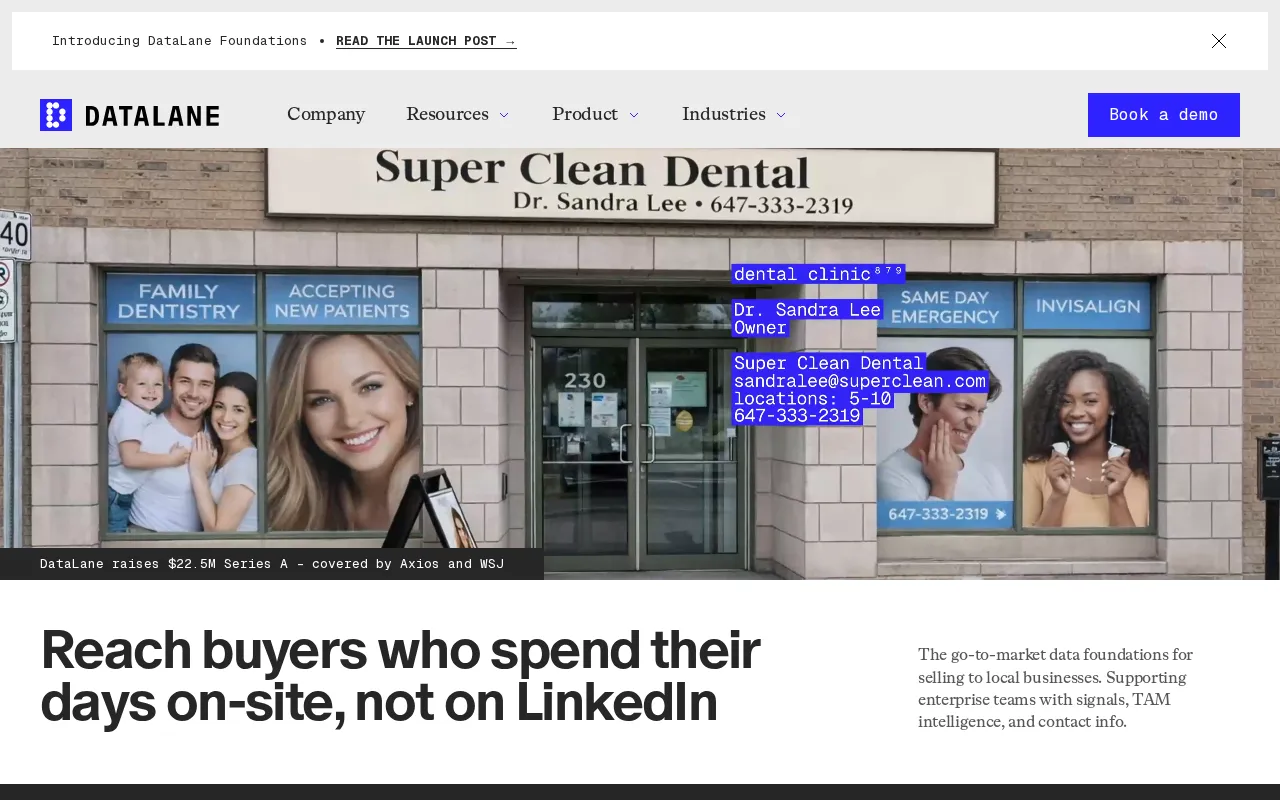Image resolution: width=1280 pixels, height=800 pixels.
Task: Click the 'Dr. Sandra Lee' overlay label
Action: click(807, 310)
